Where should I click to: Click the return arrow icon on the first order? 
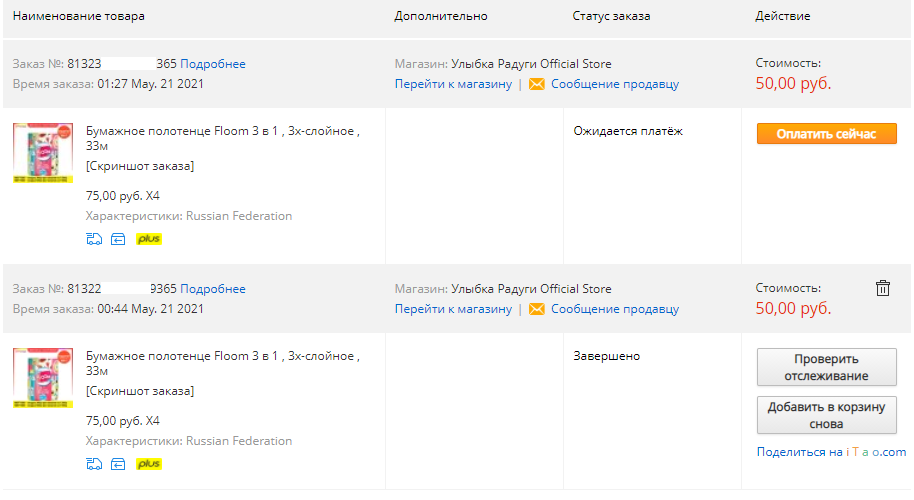coord(118,239)
